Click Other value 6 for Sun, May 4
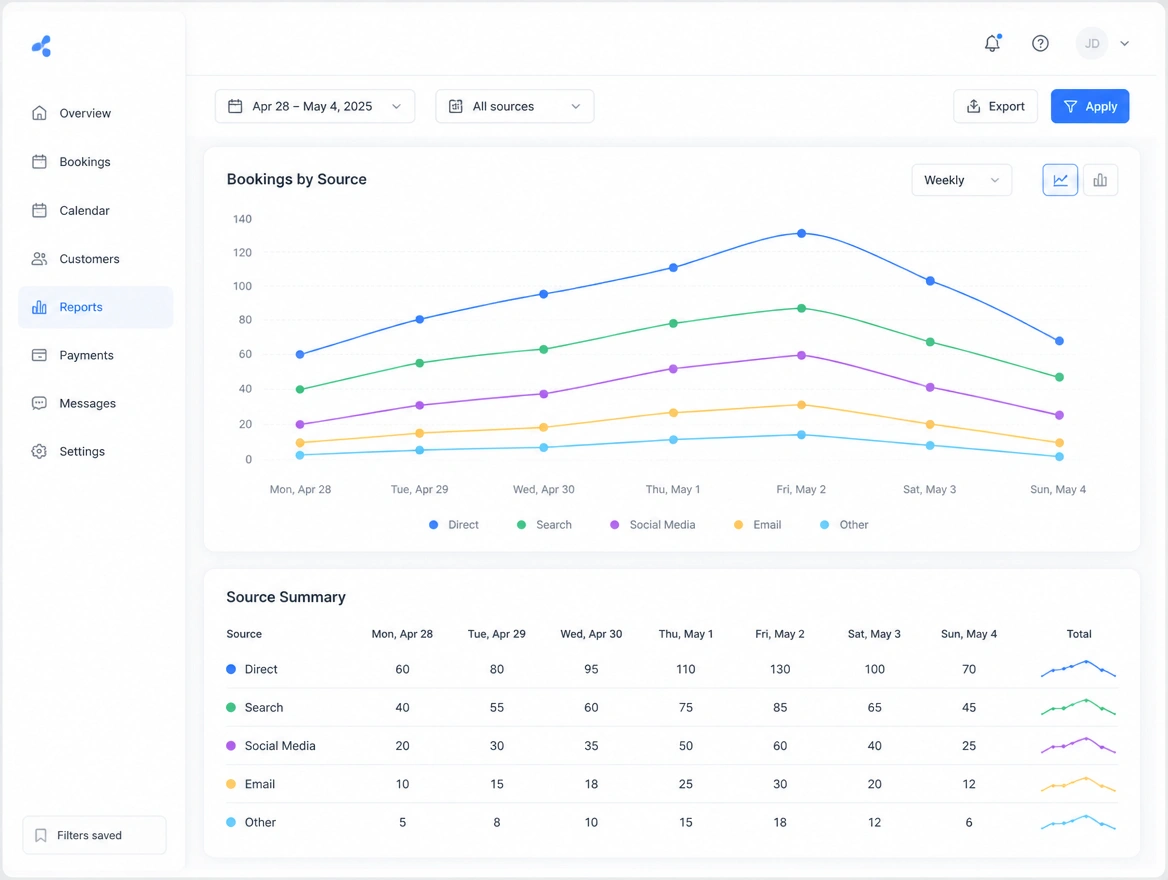The image size is (1168, 880). pos(968,823)
